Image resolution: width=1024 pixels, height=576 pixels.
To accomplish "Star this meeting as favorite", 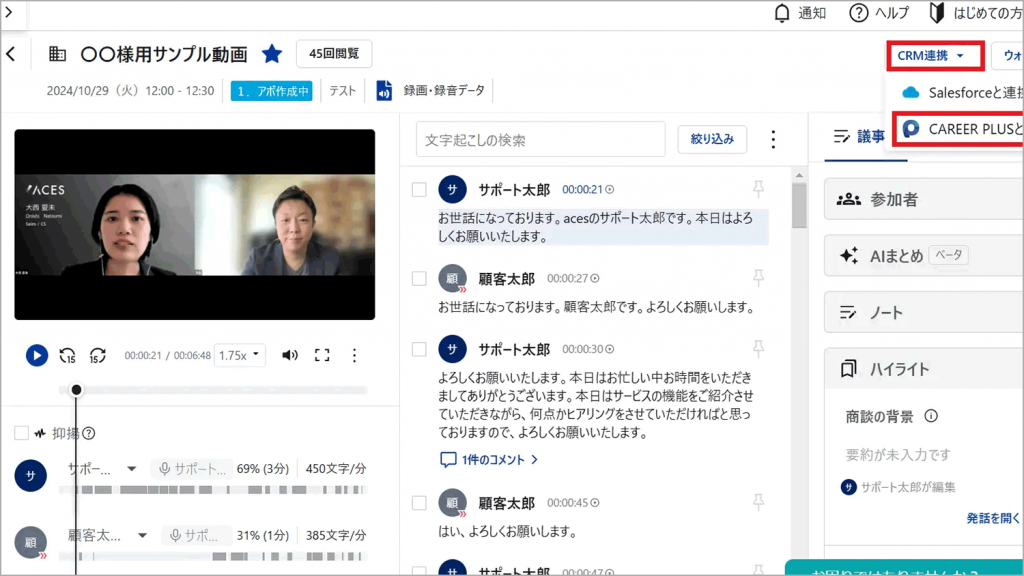I will tap(272, 54).
